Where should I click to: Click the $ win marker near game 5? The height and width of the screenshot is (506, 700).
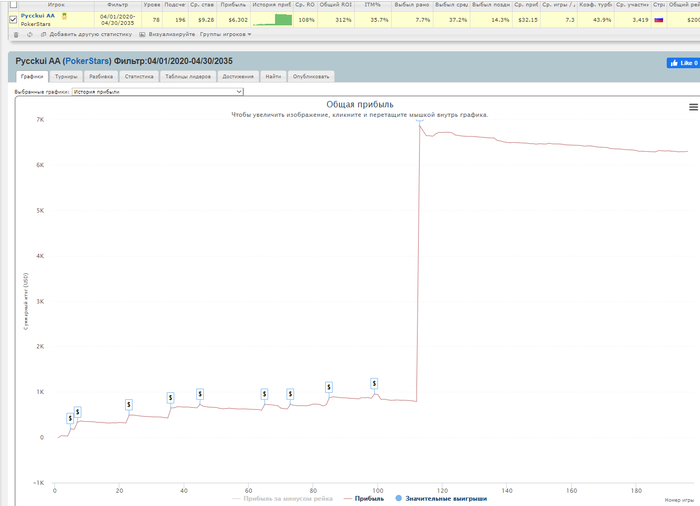[x=70, y=418]
